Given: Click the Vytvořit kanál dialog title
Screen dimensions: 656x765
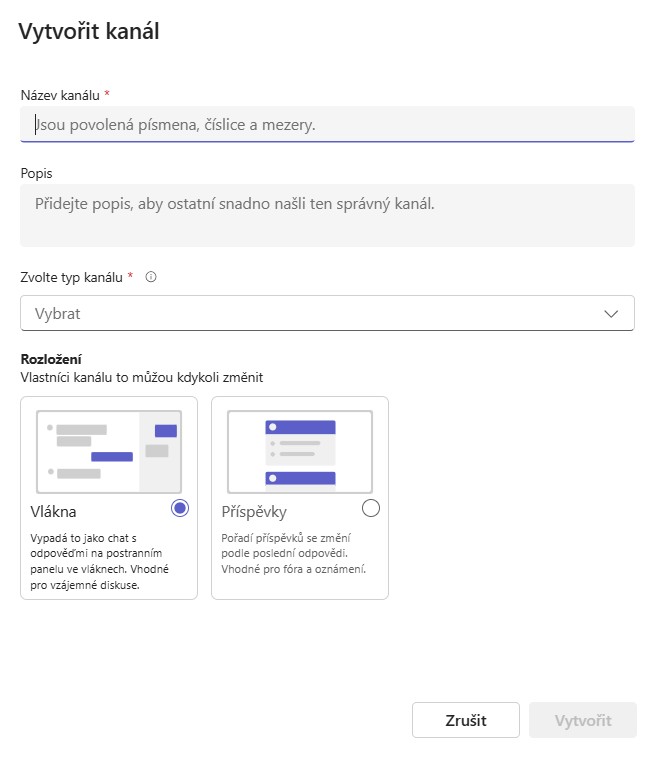Looking at the screenshot, I should (89, 32).
